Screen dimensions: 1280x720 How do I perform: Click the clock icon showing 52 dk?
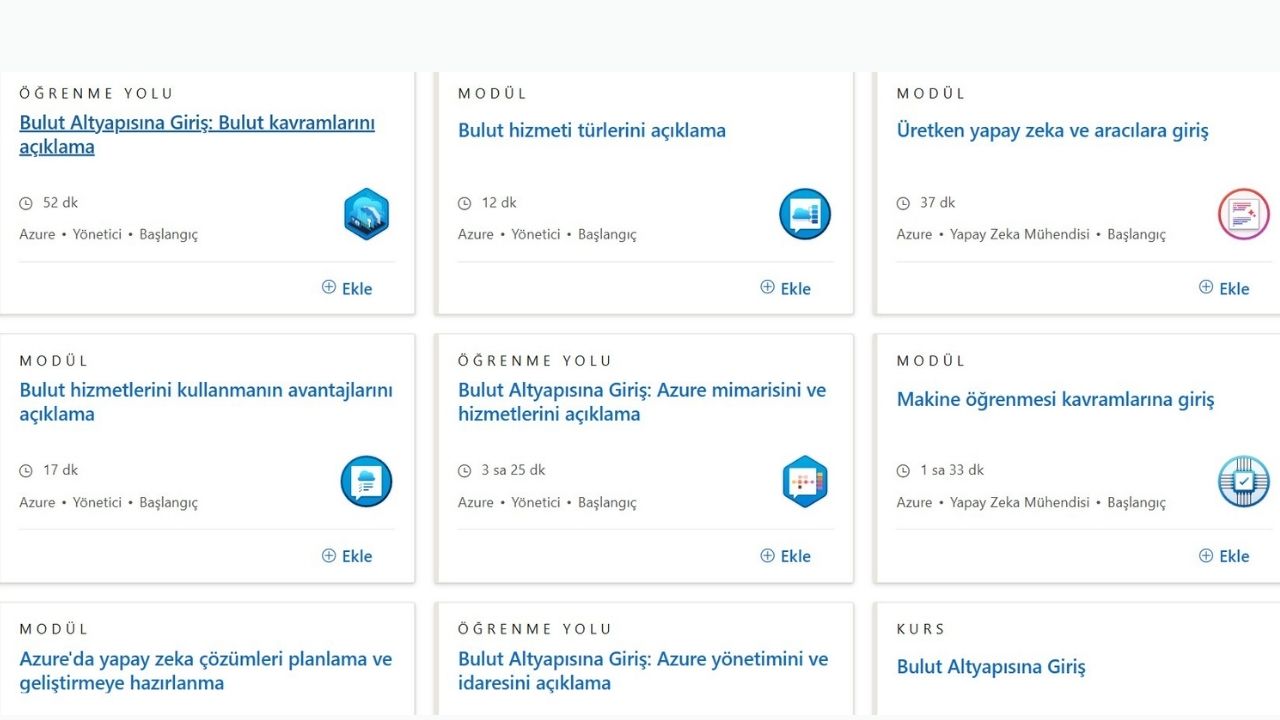25,202
